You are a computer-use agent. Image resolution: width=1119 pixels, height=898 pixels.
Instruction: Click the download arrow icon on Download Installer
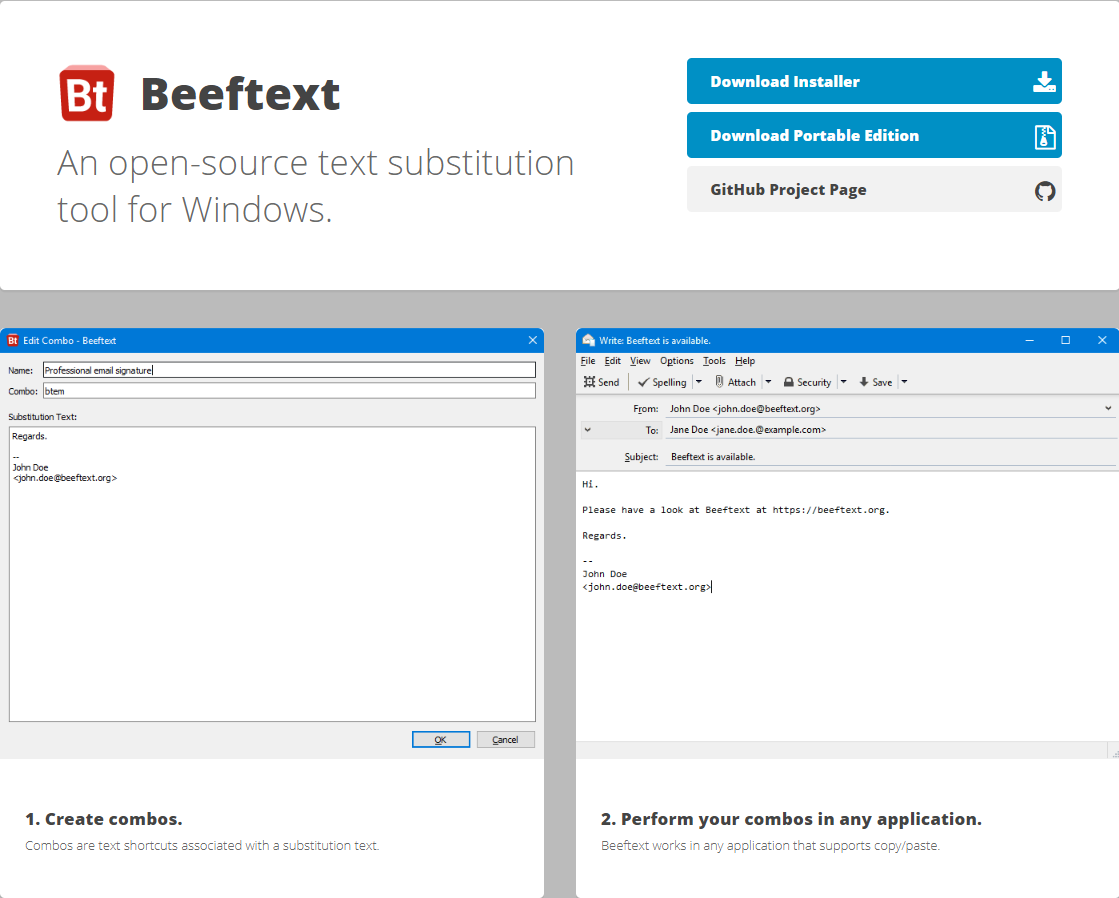(x=1044, y=81)
